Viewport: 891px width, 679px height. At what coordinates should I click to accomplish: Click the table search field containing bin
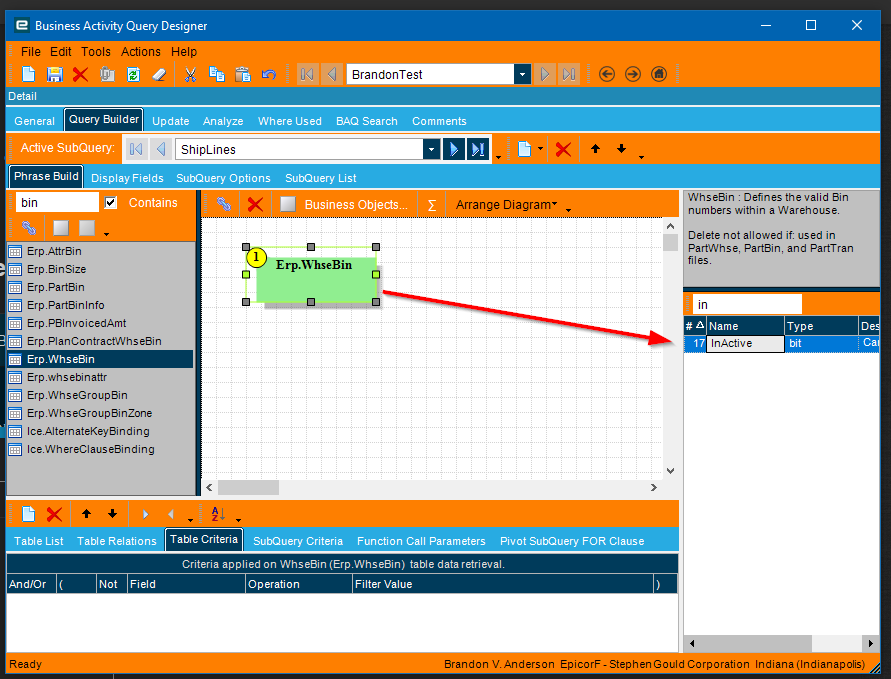click(57, 203)
